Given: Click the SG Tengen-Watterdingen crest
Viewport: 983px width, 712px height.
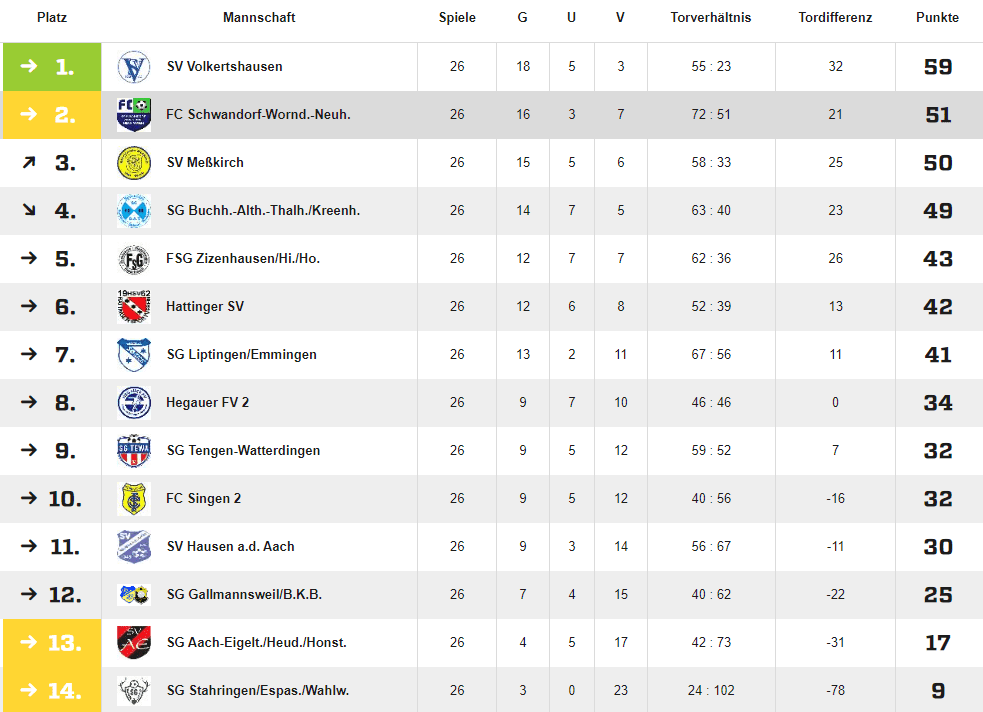Looking at the screenshot, I should coord(134,451).
